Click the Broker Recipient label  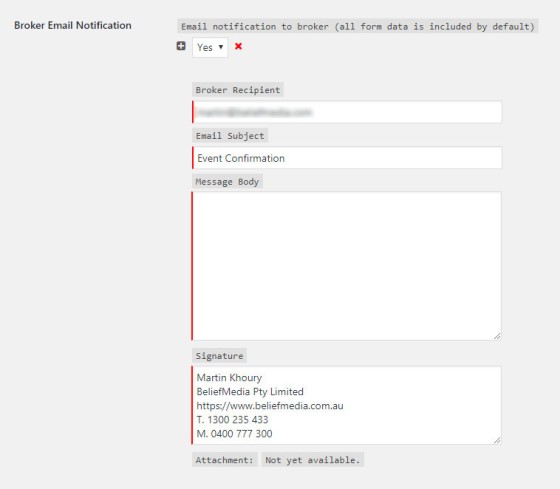pyautogui.click(x=238, y=90)
